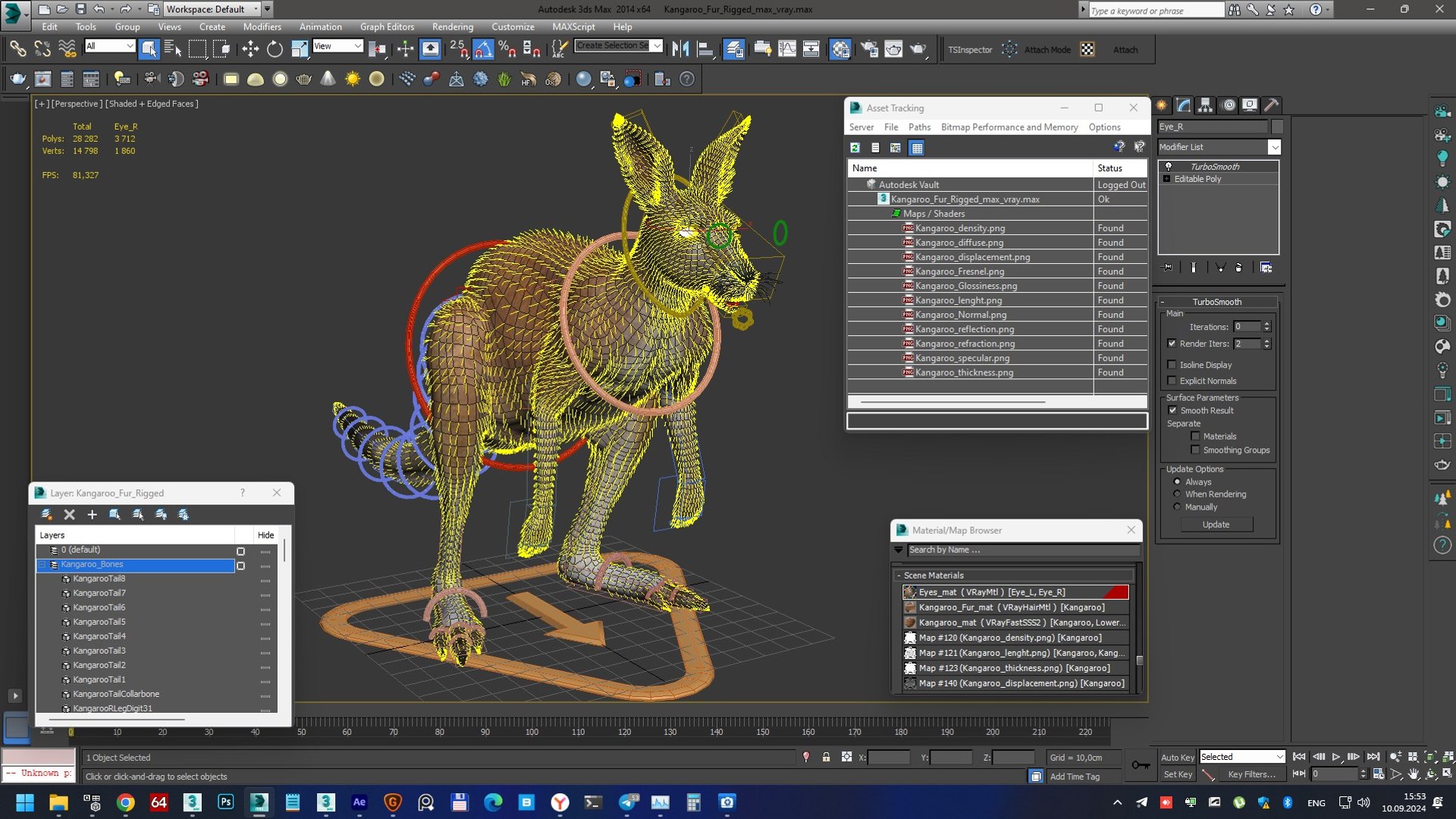
Task: Switch Asset Tracking to table view icon
Action: pos(917,148)
